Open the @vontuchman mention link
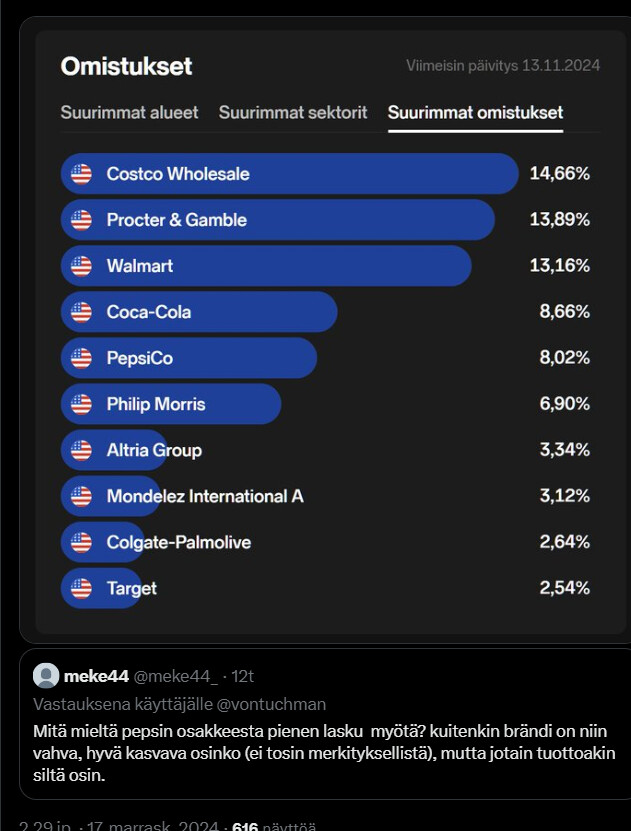 tap(271, 704)
